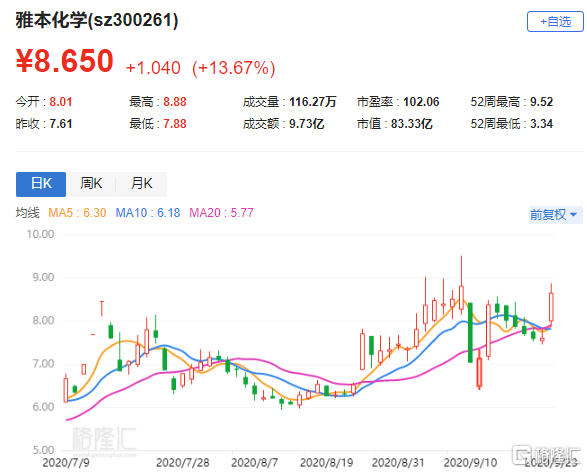Click the 7.00 y-axis price label
Image resolution: width=587 pixels, height=472 pixels.
(x=43, y=364)
